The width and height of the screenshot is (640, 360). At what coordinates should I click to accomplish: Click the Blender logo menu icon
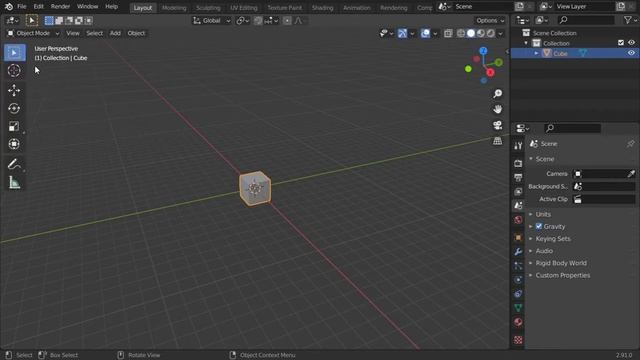(x=9, y=7)
